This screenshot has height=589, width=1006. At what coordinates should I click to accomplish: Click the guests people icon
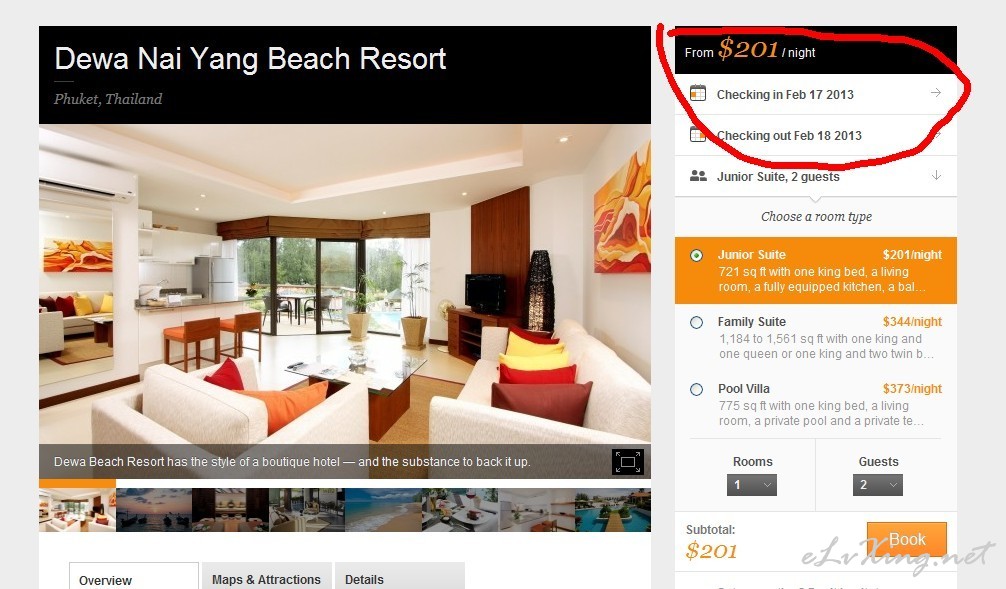pyautogui.click(x=698, y=176)
